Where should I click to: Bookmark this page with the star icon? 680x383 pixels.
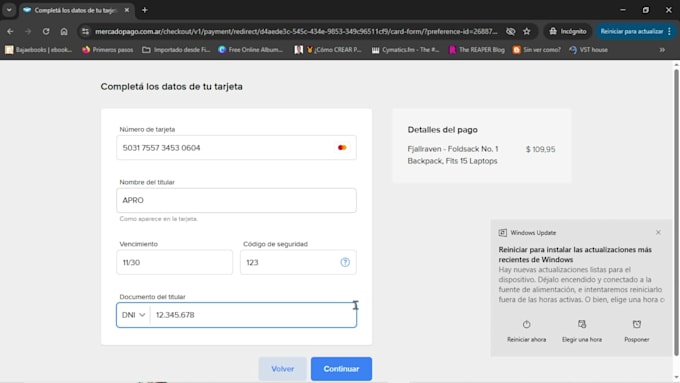(526, 31)
